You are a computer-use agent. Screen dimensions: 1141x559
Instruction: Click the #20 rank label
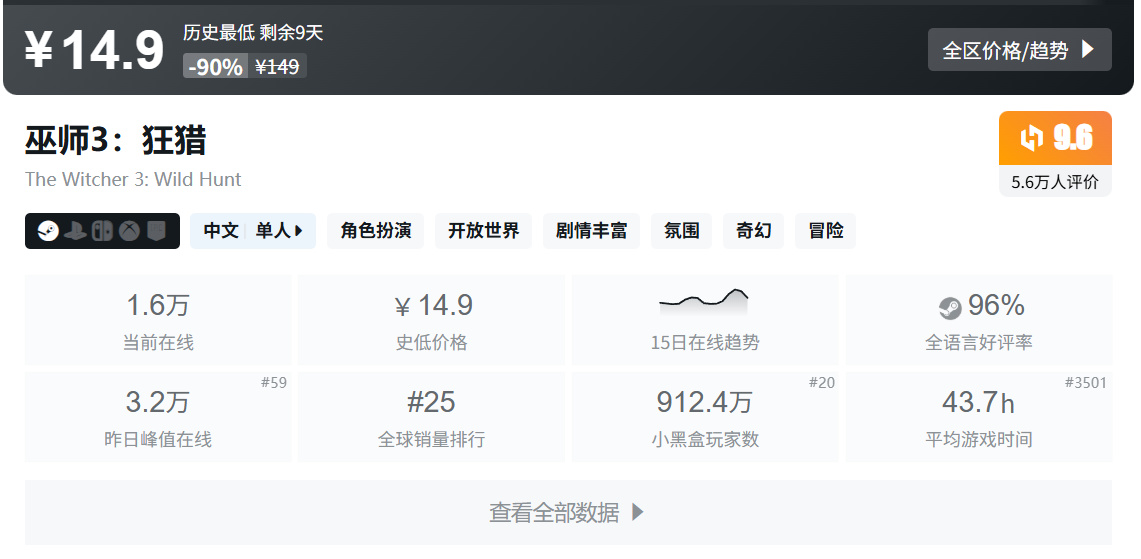[822, 382]
